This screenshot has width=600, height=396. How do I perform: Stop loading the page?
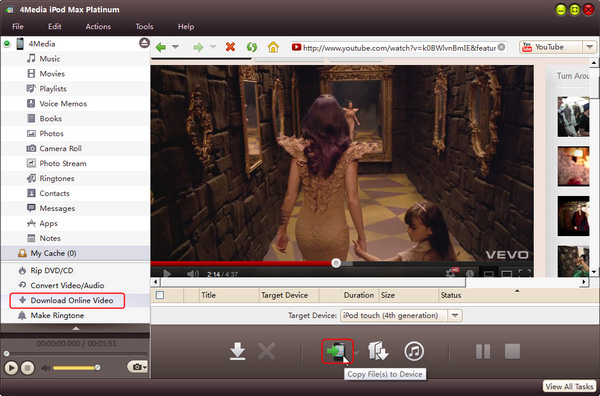coord(230,47)
